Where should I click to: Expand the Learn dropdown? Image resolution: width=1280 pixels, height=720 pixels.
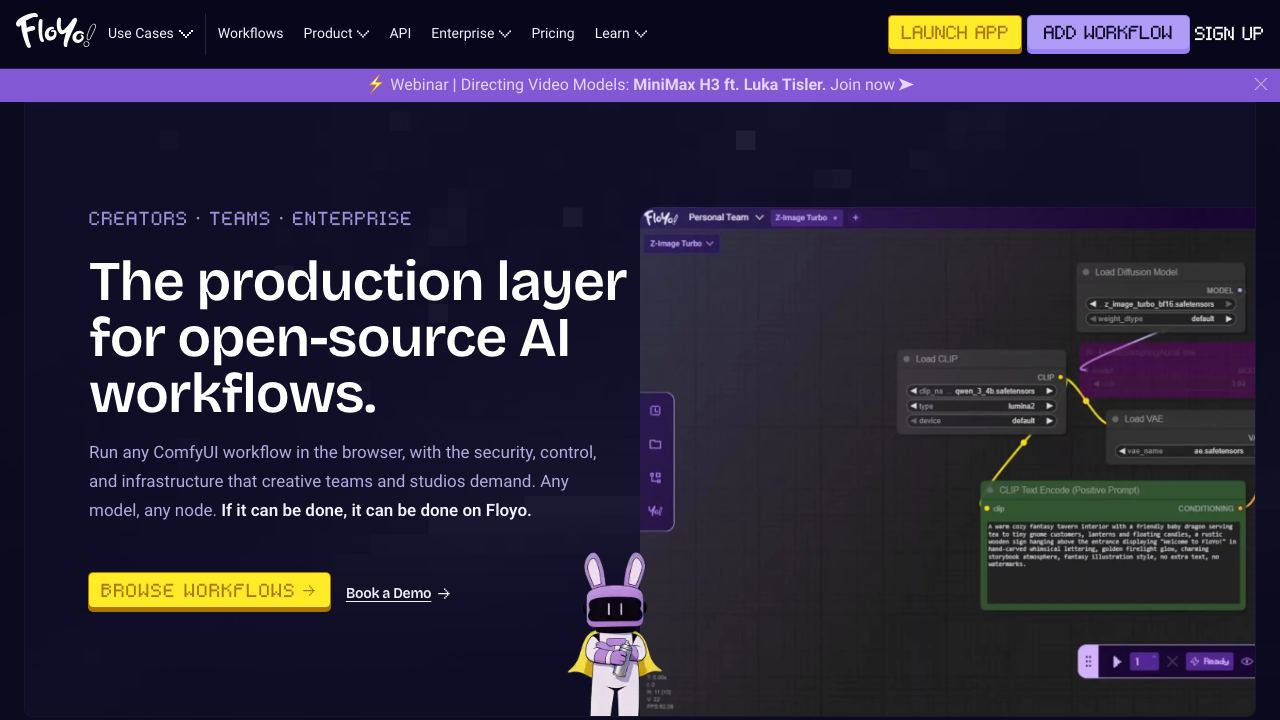point(620,33)
